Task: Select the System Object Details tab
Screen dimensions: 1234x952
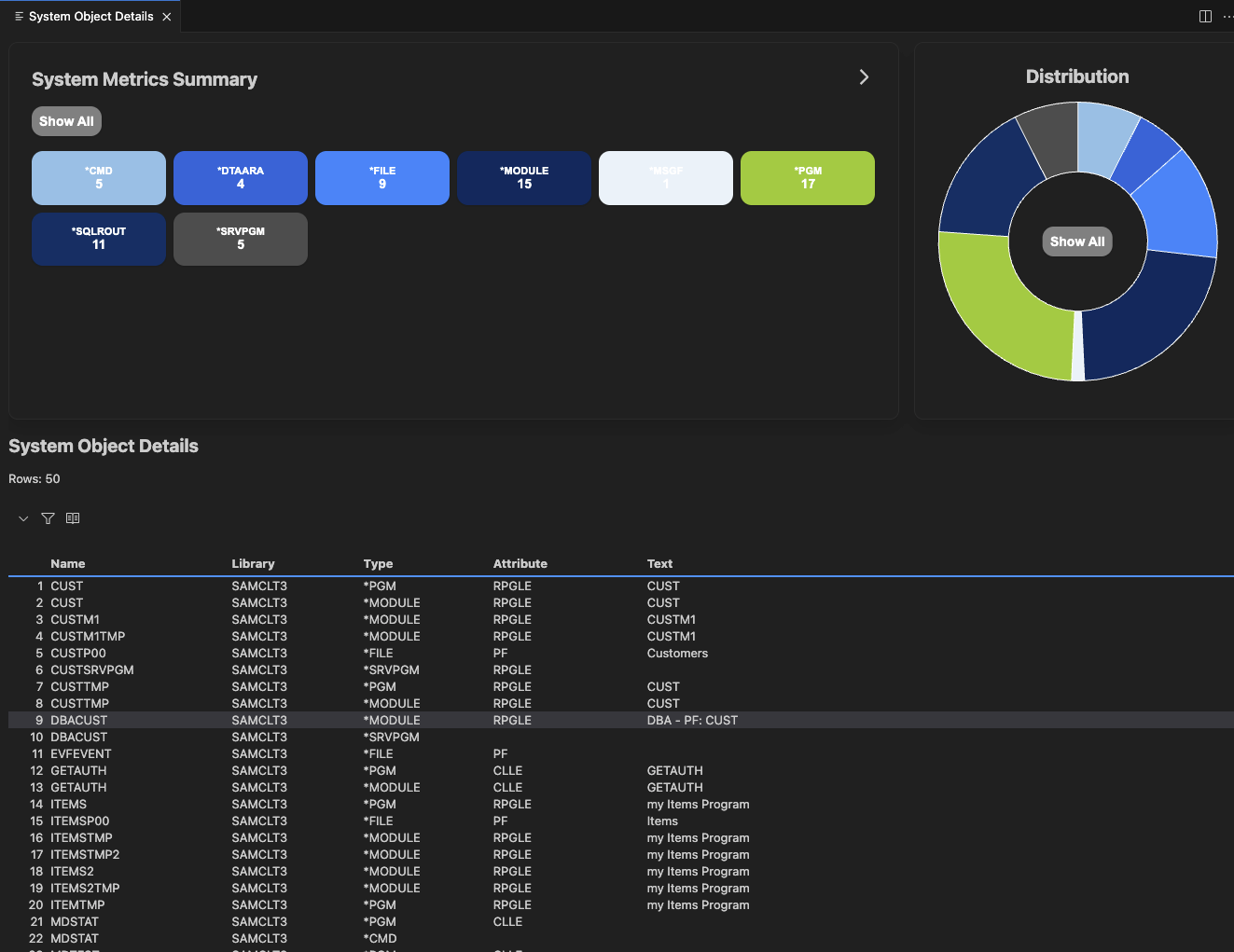Action: tap(91, 17)
